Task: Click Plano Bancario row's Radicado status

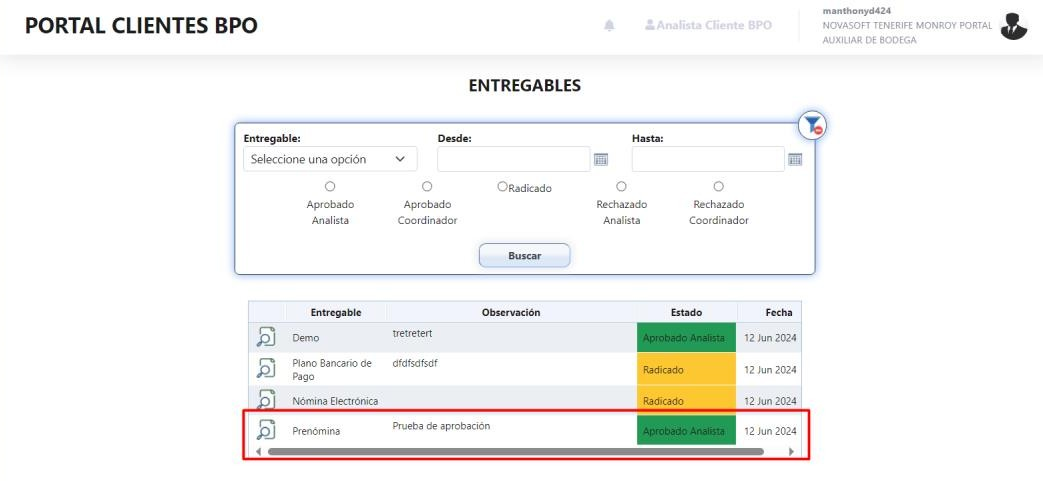Action: tap(686, 370)
